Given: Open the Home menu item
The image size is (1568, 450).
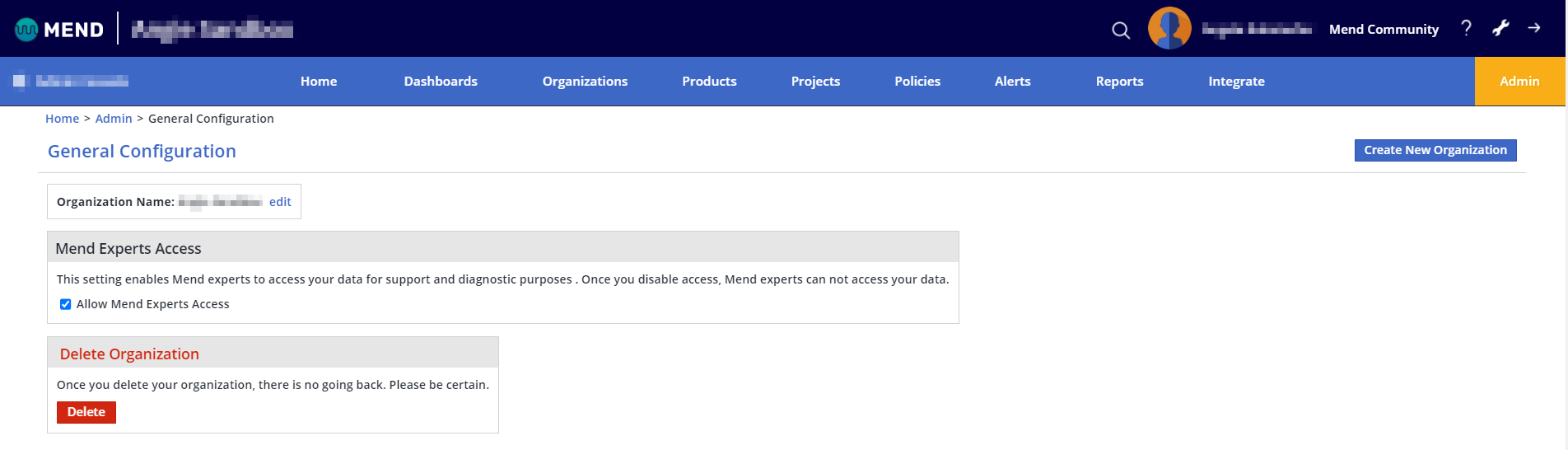Looking at the screenshot, I should pos(319,82).
